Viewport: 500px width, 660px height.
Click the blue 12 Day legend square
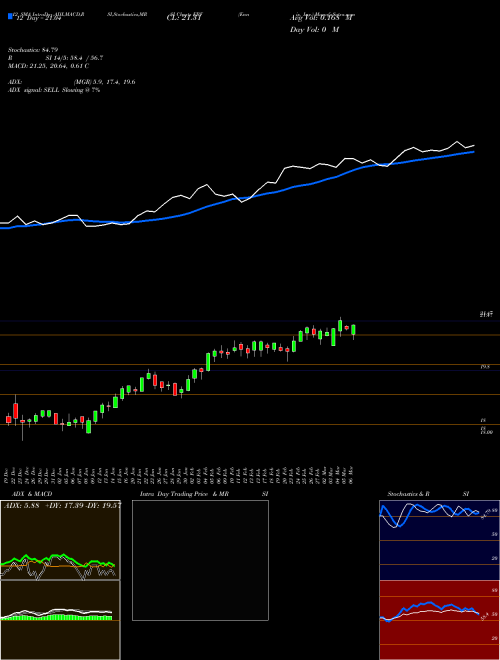tap(10, 16)
